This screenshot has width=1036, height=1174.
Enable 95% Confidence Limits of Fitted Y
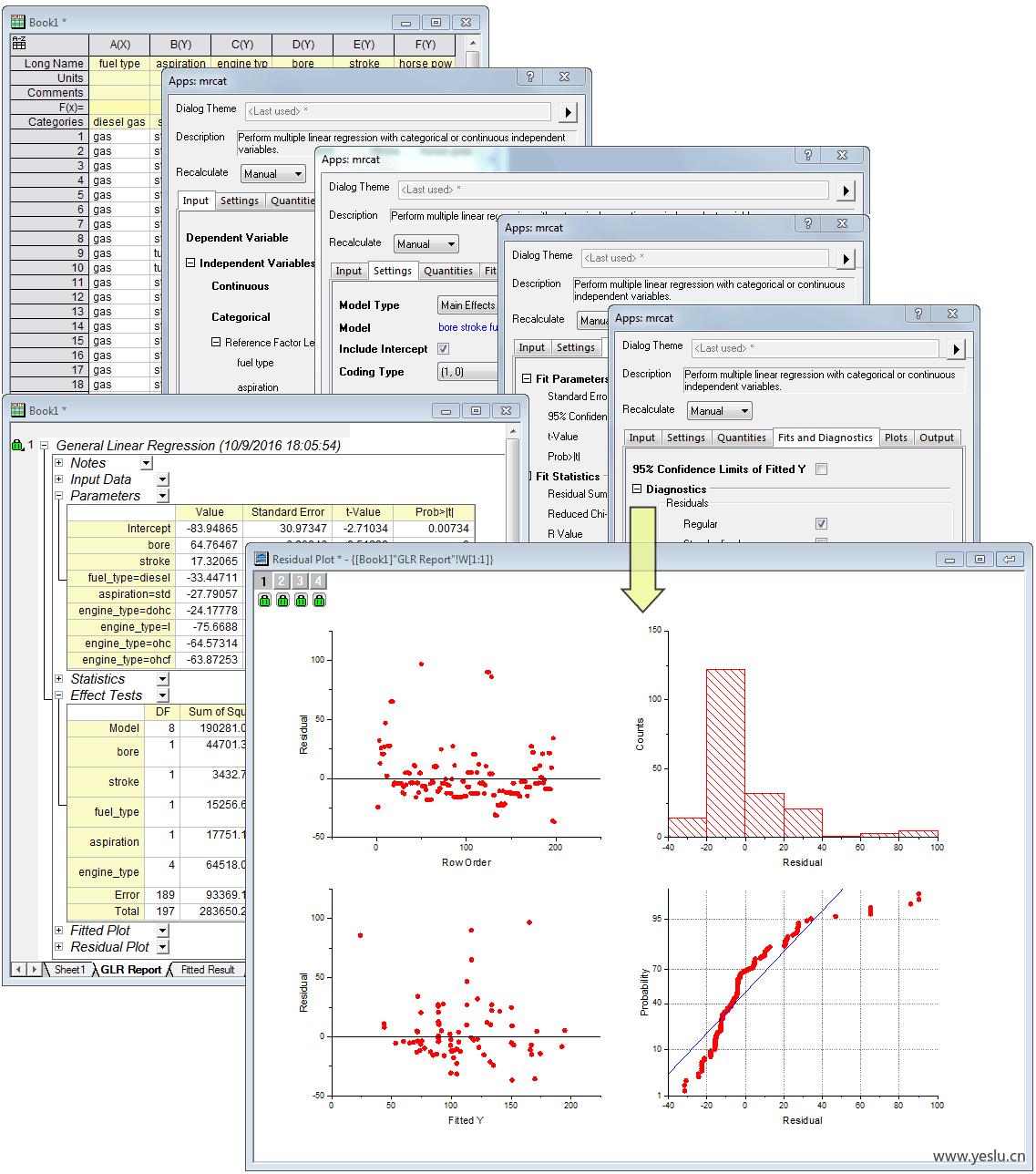tap(821, 469)
